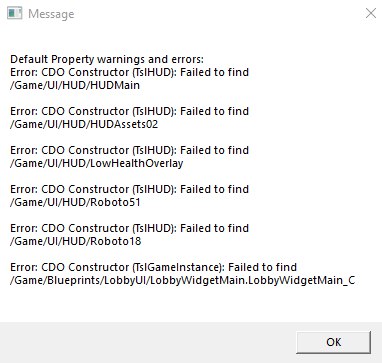Image resolution: width=382 pixels, height=363 pixels.
Task: Select the /Game/UI/HUD/HUDMain path text
Action: tap(75, 85)
